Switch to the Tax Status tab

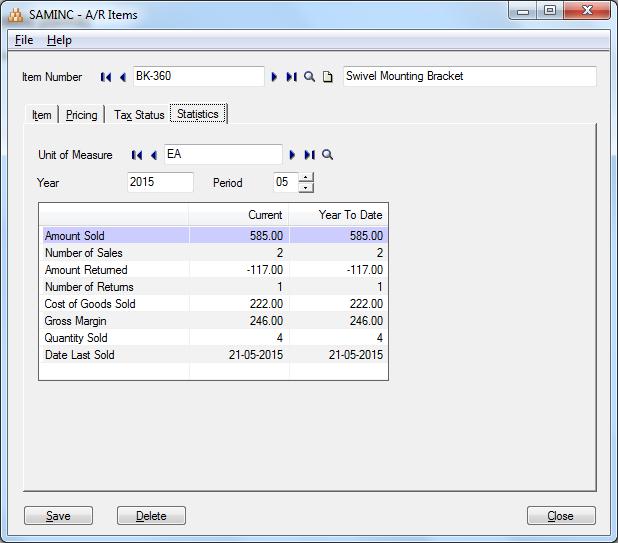[x=139, y=115]
